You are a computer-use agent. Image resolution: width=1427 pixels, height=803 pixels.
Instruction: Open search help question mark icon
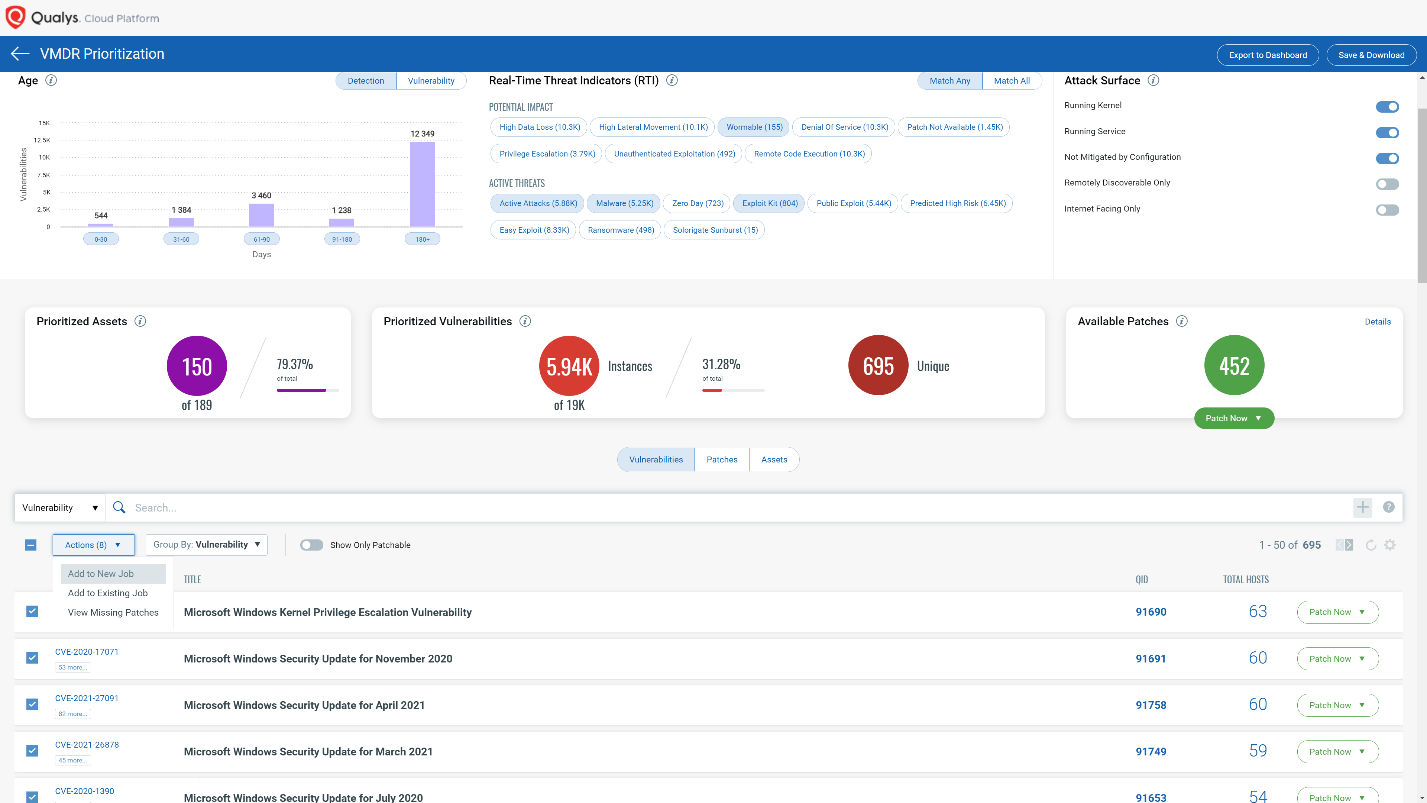pos(1389,507)
